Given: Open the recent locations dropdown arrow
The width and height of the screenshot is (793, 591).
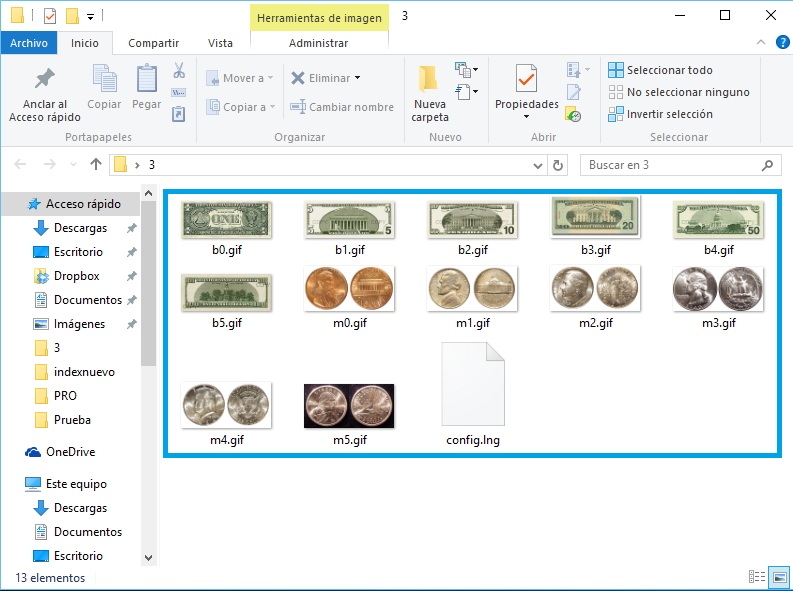Looking at the screenshot, I should coord(73,165).
